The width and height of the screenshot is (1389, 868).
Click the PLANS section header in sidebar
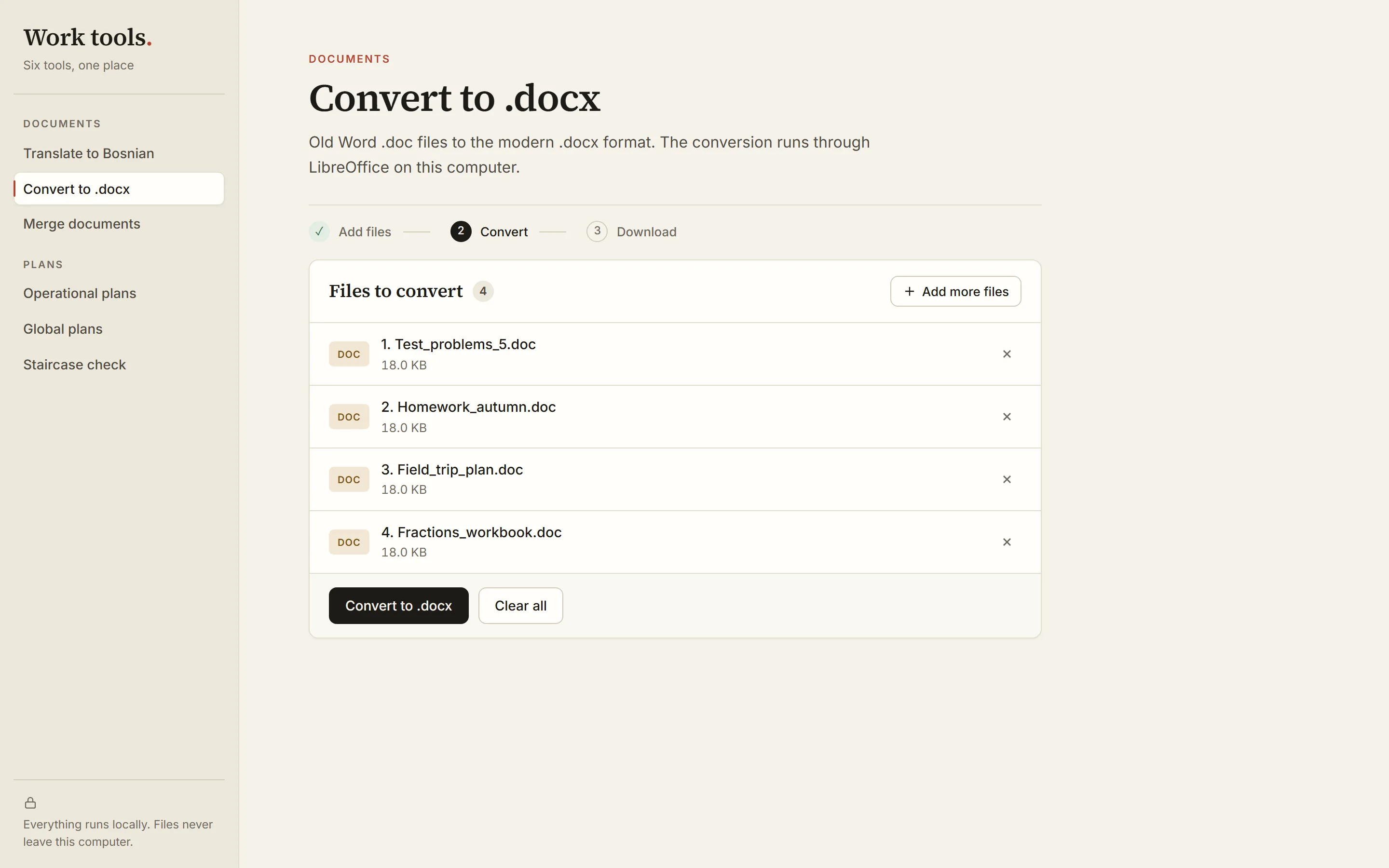click(x=43, y=265)
